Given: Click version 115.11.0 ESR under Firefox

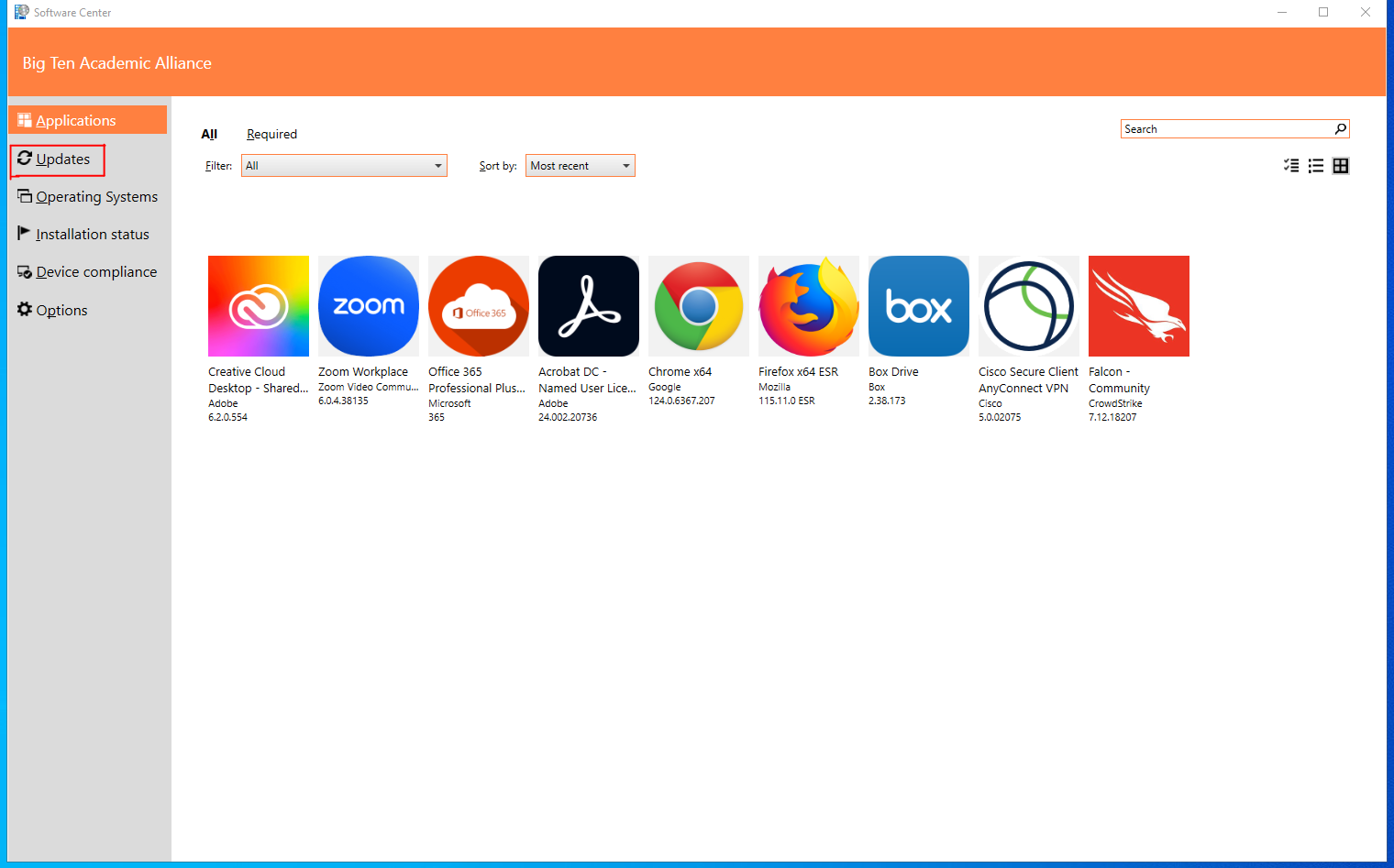Looking at the screenshot, I should [x=786, y=401].
